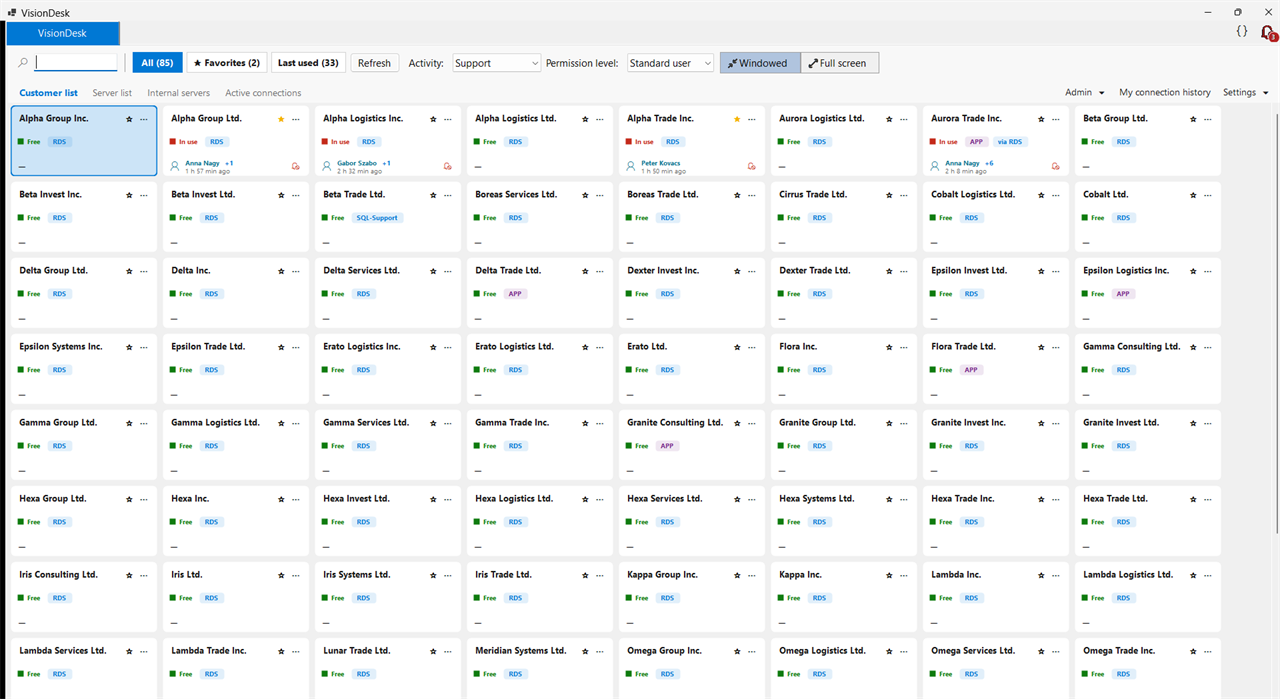Favorite the Alpha Group Inc. customer
Screen dimensions: 1280x699
click(129, 119)
